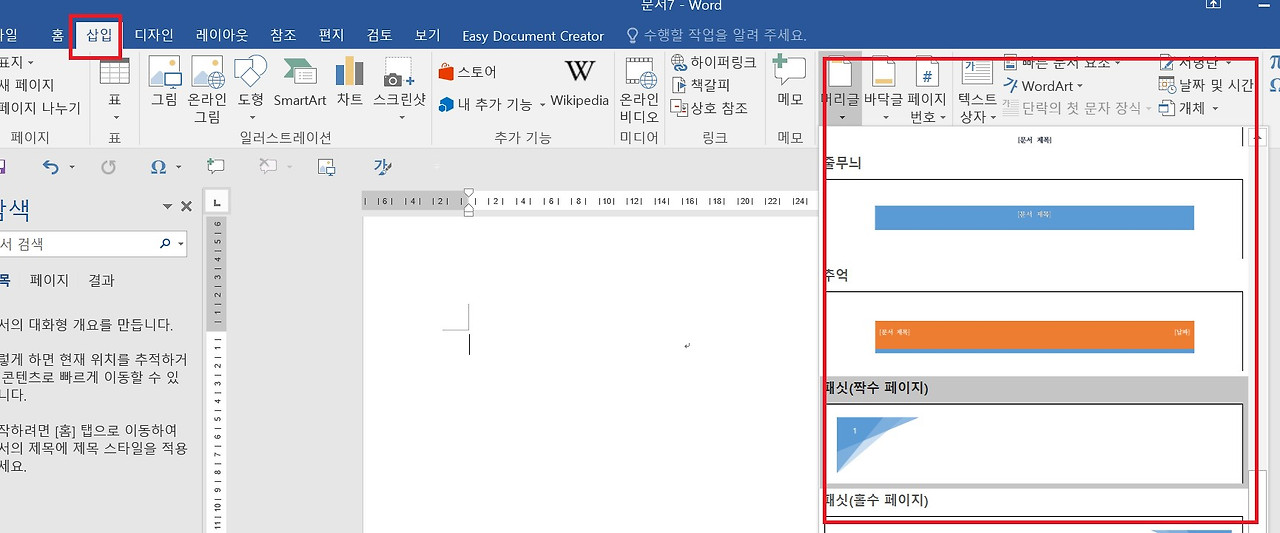Insert a SmartArt graphic
1280x533 pixels.
click(x=300, y=82)
